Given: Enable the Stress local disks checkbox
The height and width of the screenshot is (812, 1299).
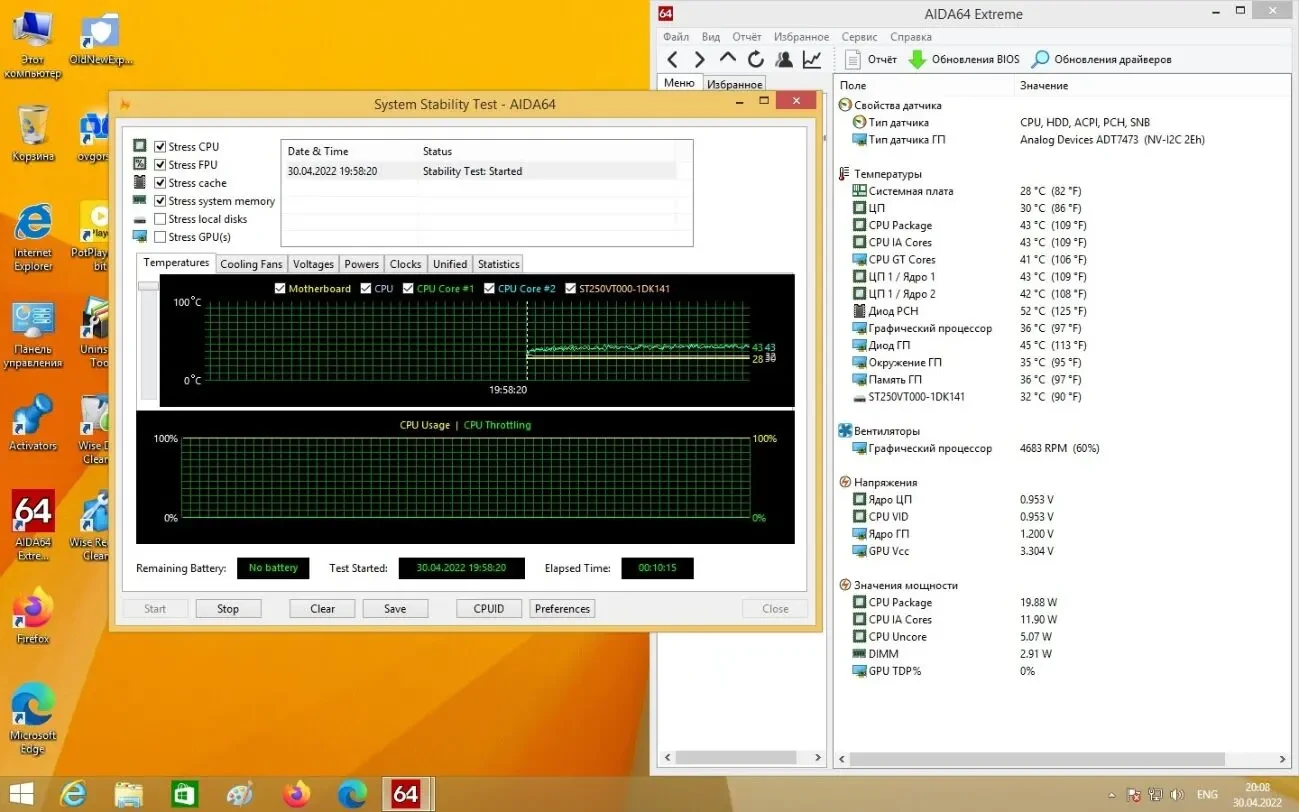Looking at the screenshot, I should point(158,218).
